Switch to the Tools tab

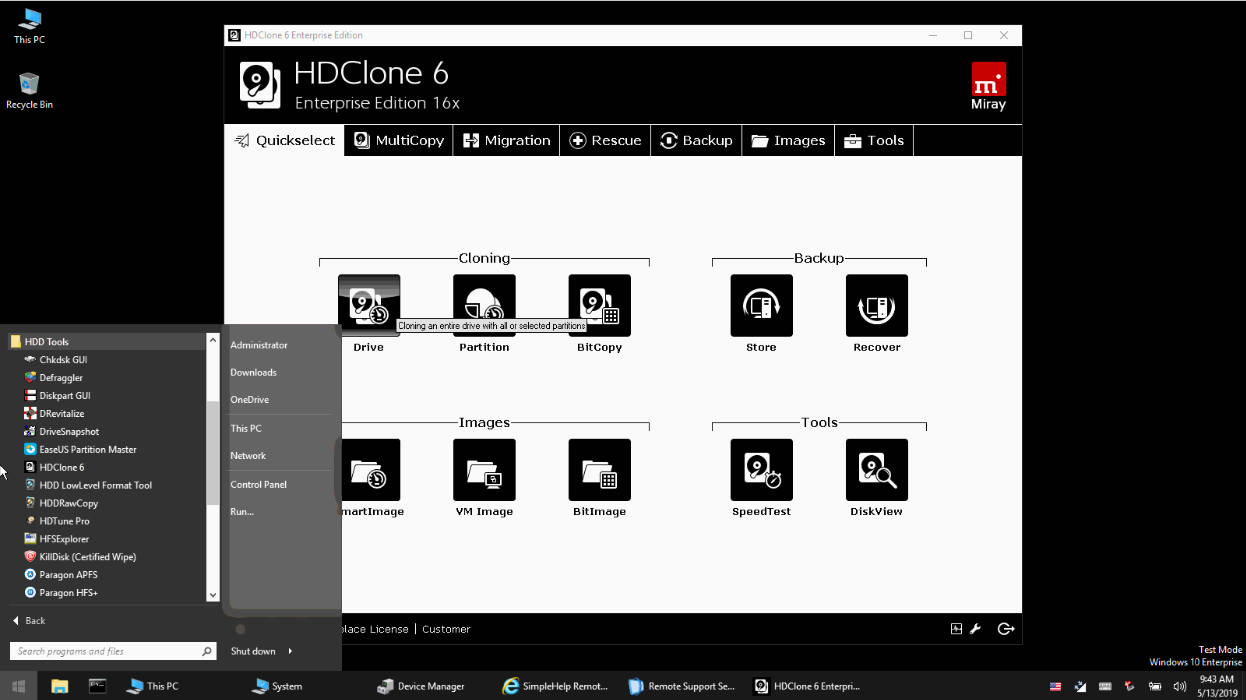(x=873, y=141)
